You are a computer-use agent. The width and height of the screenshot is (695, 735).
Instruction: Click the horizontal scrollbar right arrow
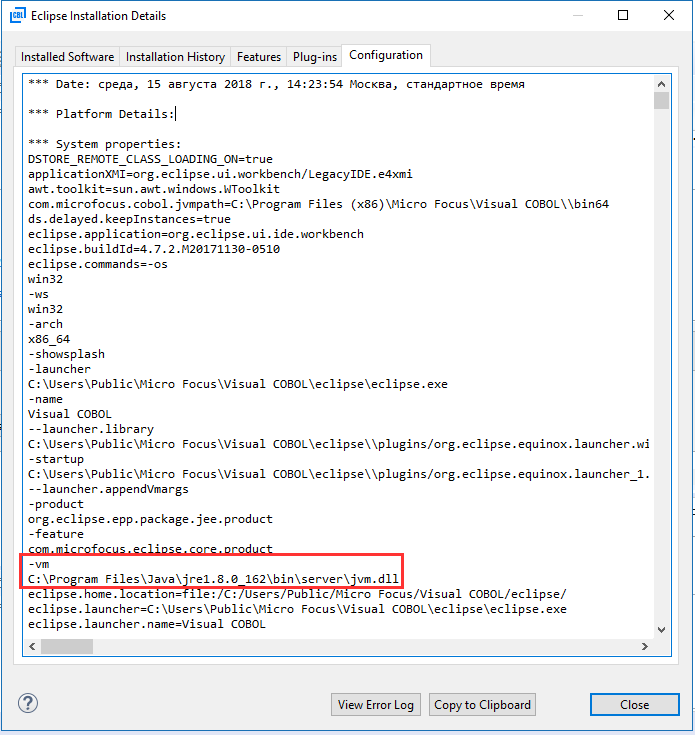click(644, 646)
